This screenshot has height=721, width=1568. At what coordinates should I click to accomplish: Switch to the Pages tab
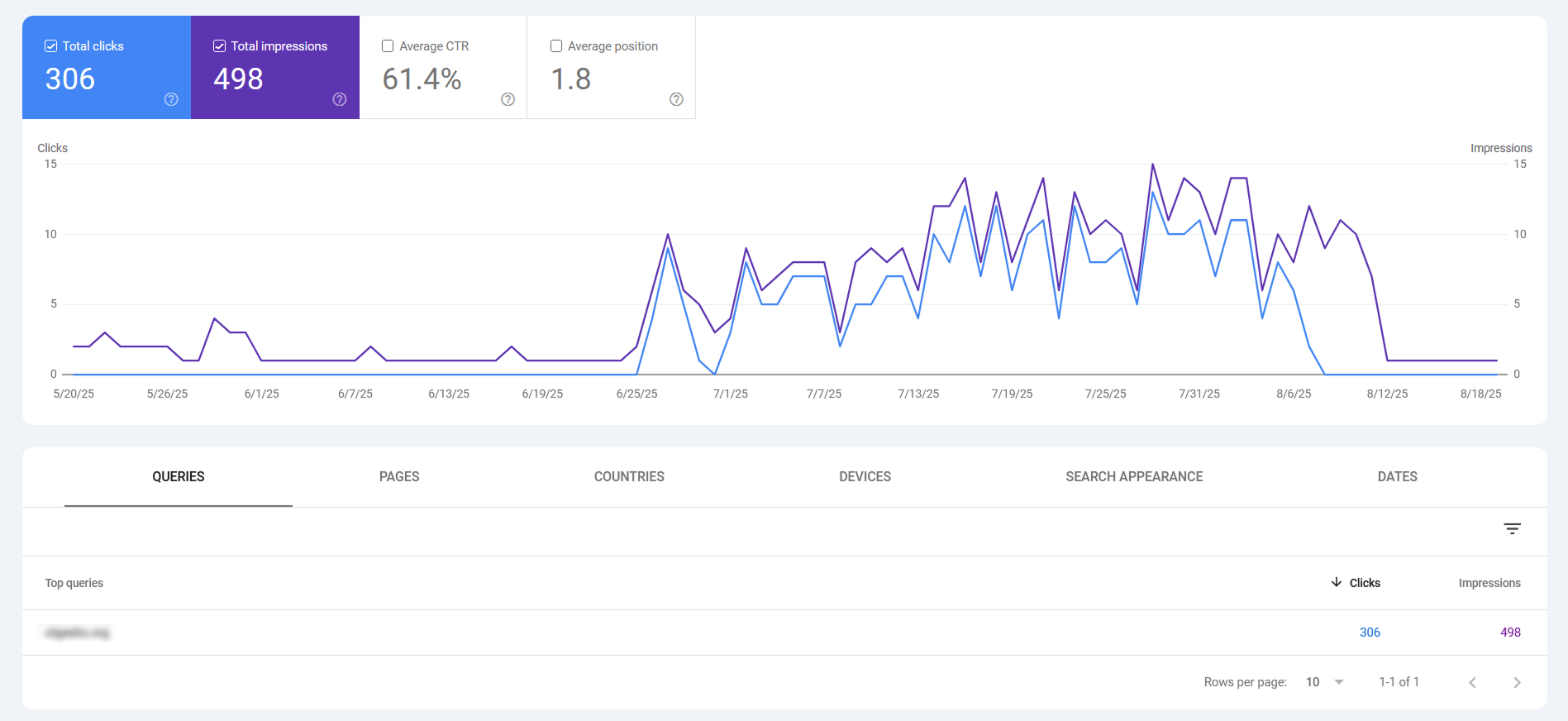[x=399, y=477]
